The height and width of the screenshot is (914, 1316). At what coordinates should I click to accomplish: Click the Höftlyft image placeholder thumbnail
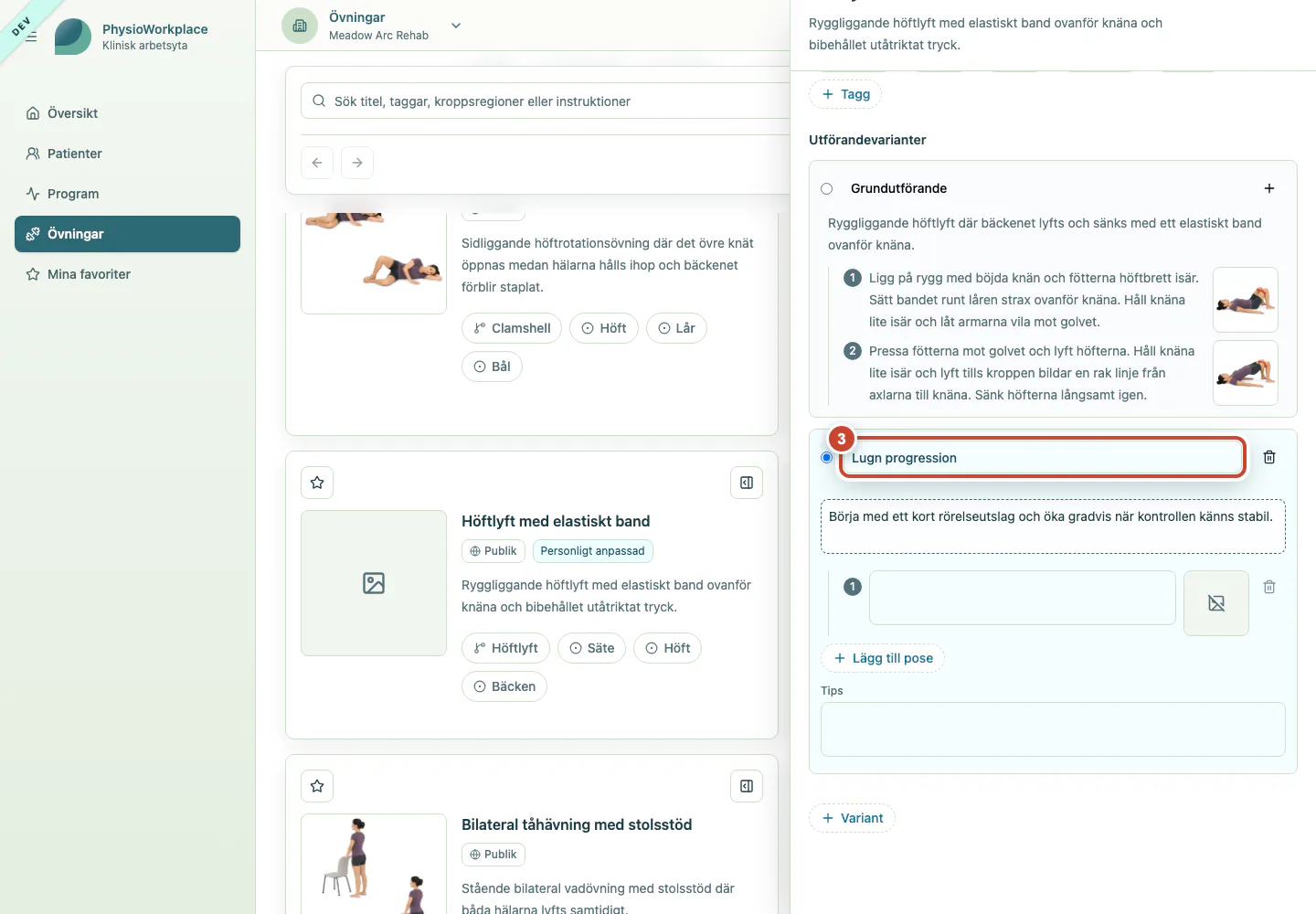coord(374,583)
